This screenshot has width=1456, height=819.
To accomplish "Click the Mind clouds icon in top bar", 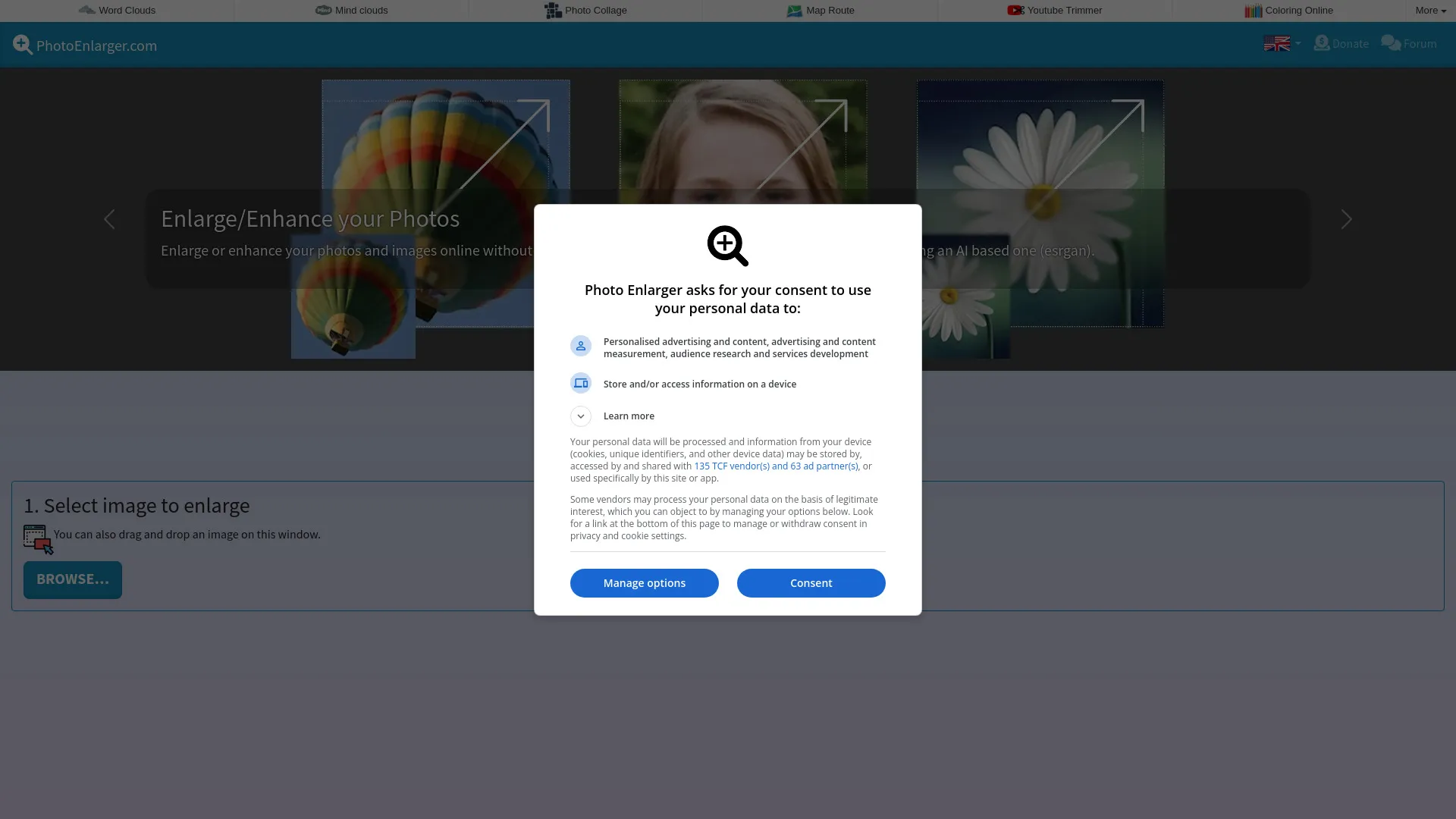I will click(324, 10).
